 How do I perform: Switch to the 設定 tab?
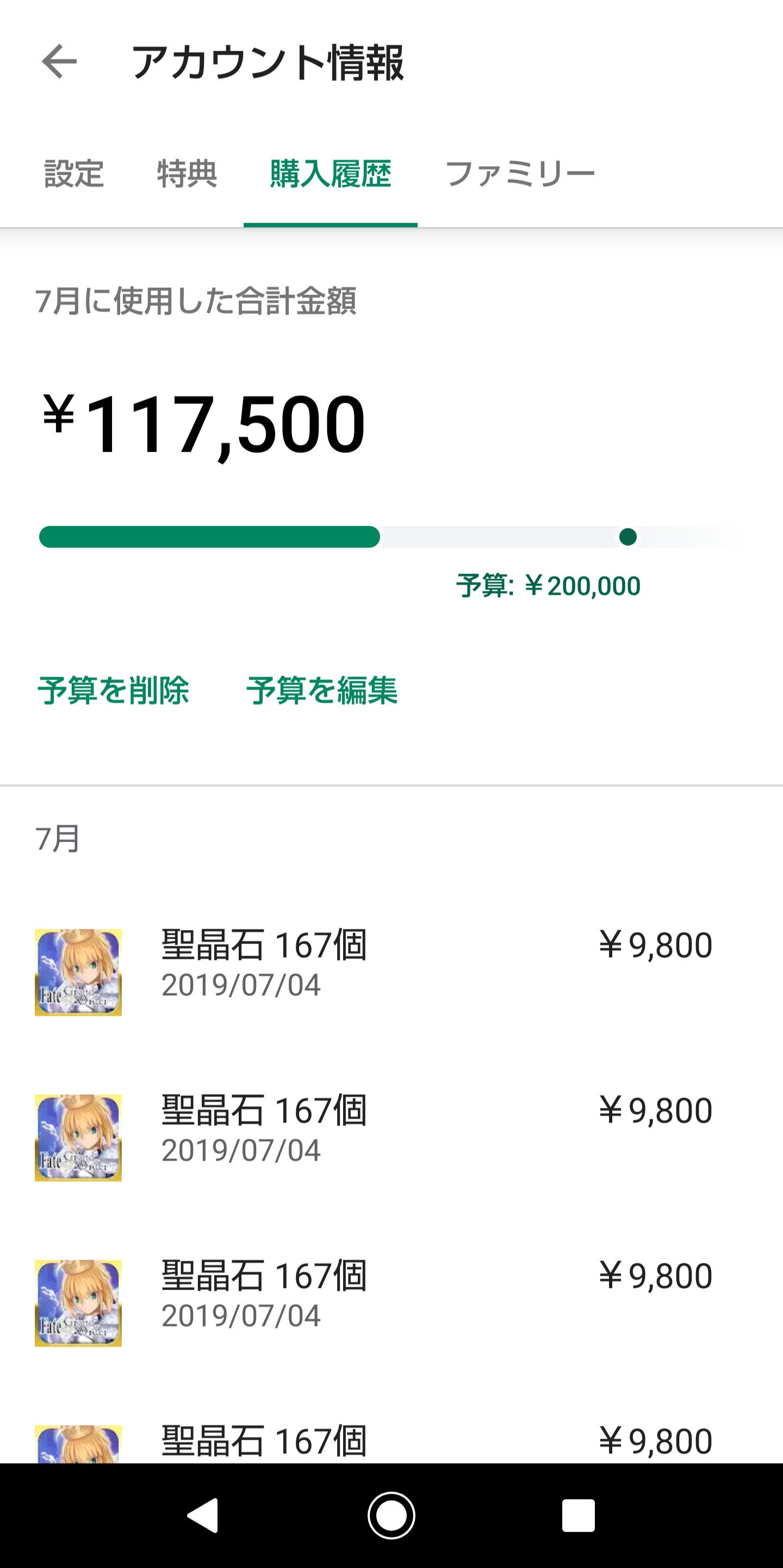pyautogui.click(x=74, y=174)
